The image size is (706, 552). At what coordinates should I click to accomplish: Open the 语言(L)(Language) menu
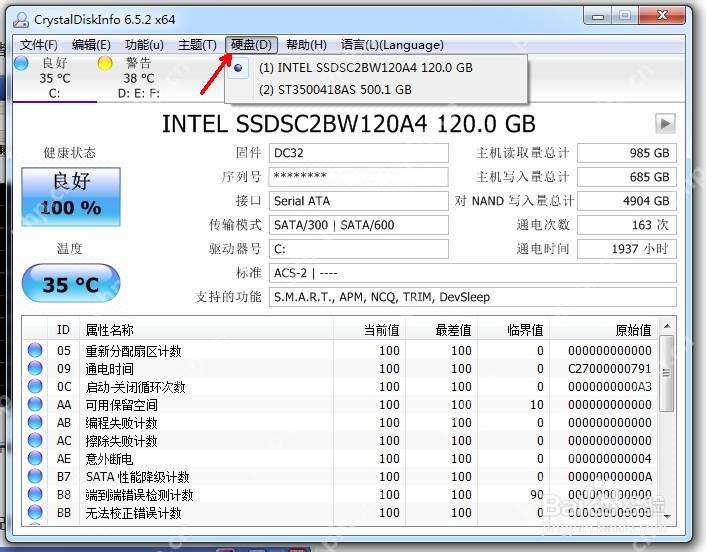[392, 45]
